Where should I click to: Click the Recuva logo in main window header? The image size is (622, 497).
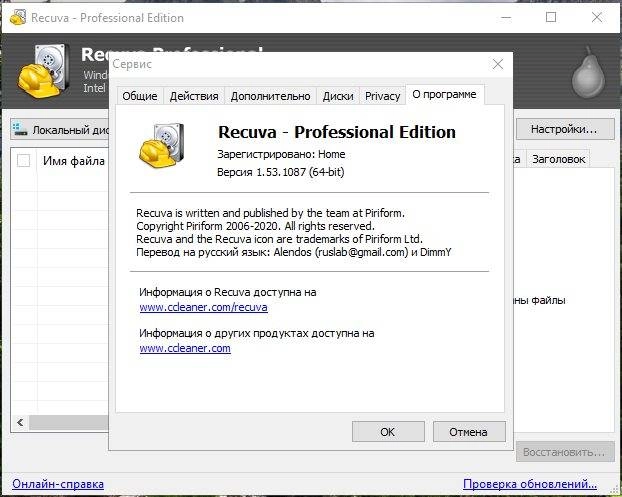(42, 71)
